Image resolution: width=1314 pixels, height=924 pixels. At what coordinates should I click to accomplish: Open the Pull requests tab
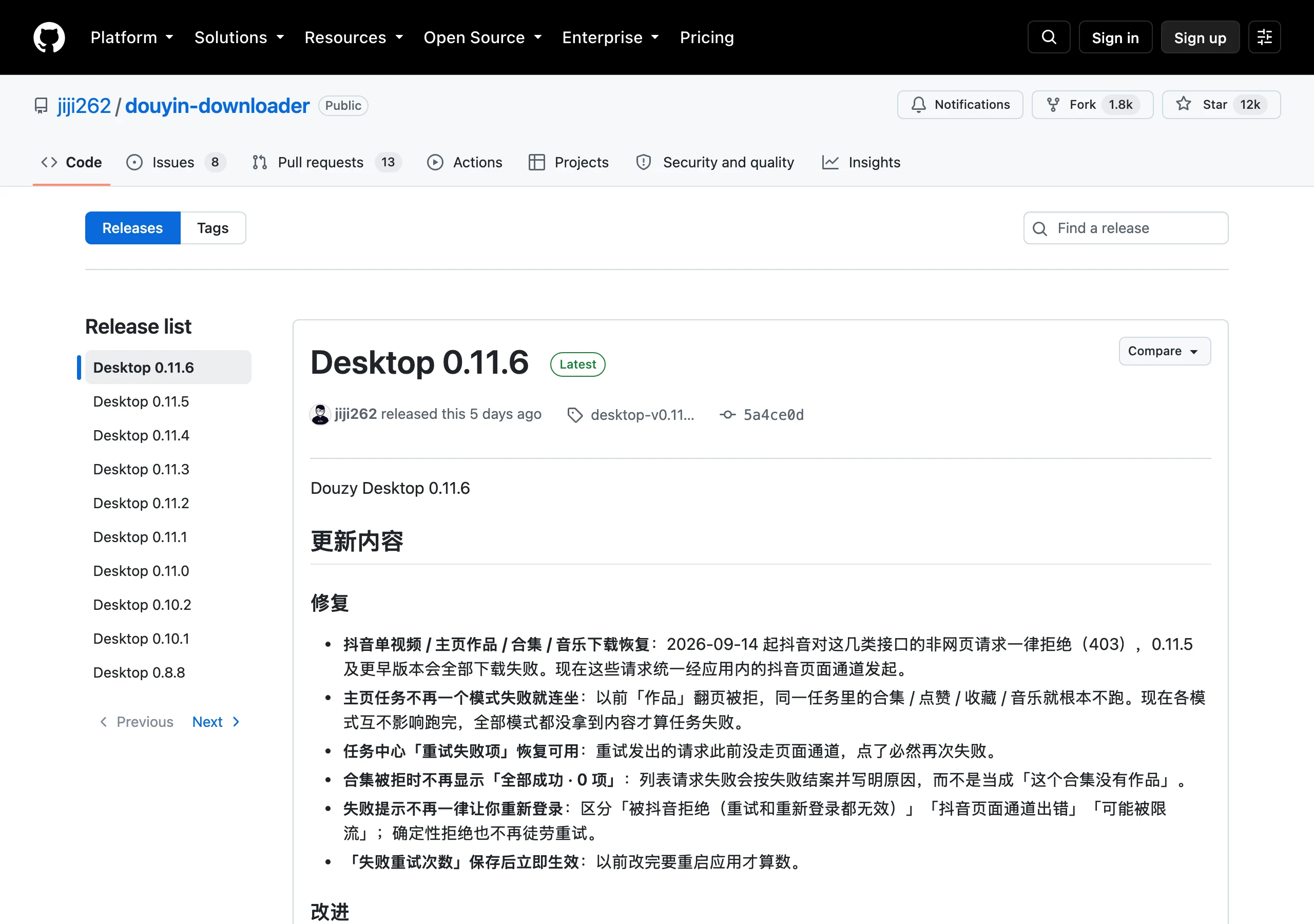click(x=327, y=163)
